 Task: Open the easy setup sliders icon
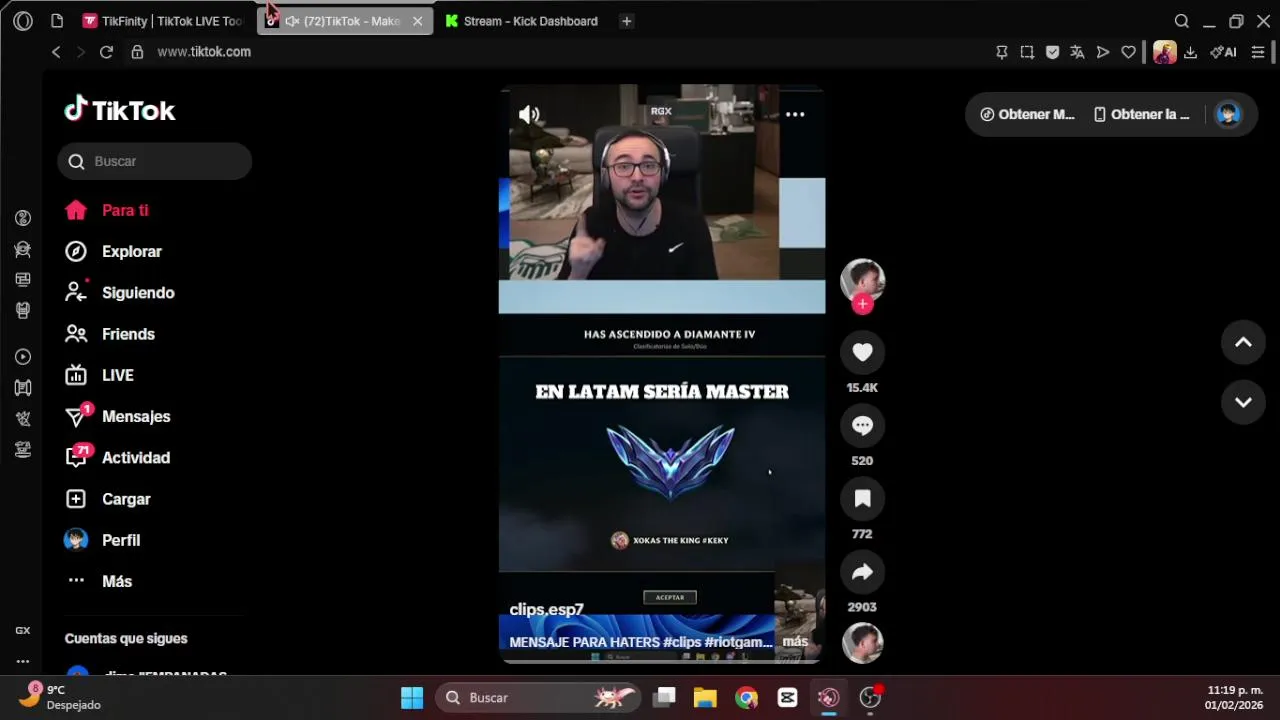point(1258,52)
